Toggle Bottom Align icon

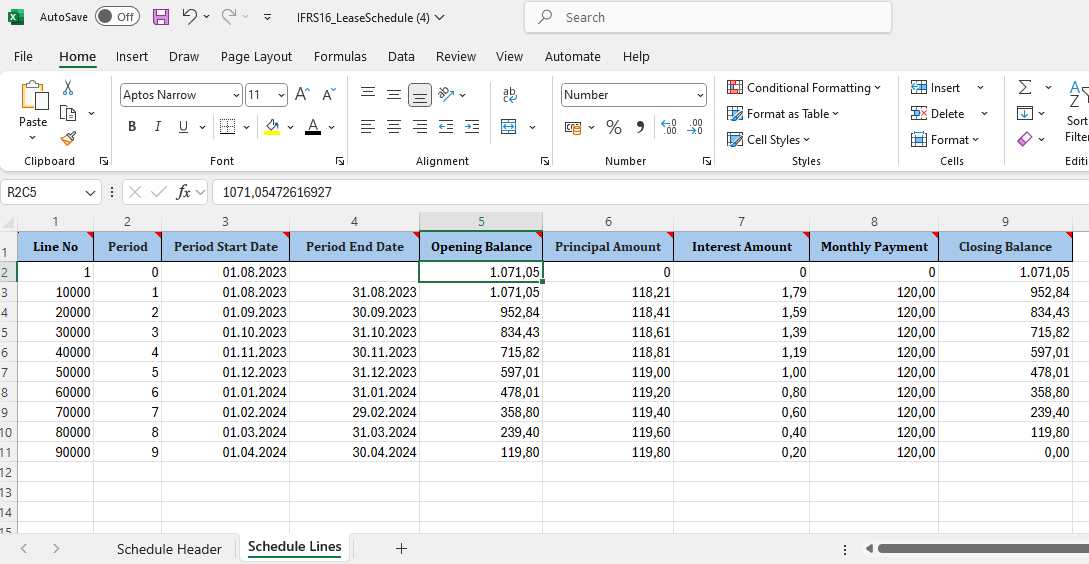point(419,94)
